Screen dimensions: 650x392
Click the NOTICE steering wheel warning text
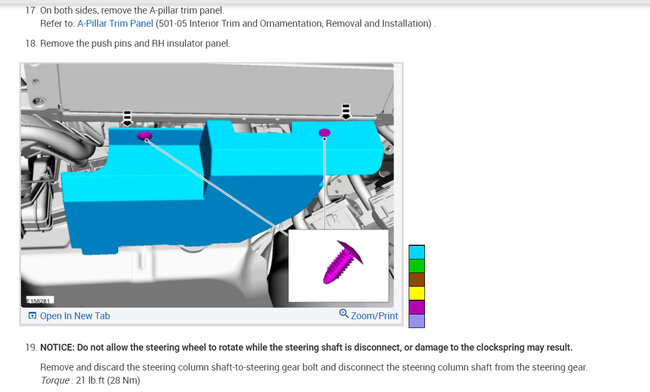point(306,347)
